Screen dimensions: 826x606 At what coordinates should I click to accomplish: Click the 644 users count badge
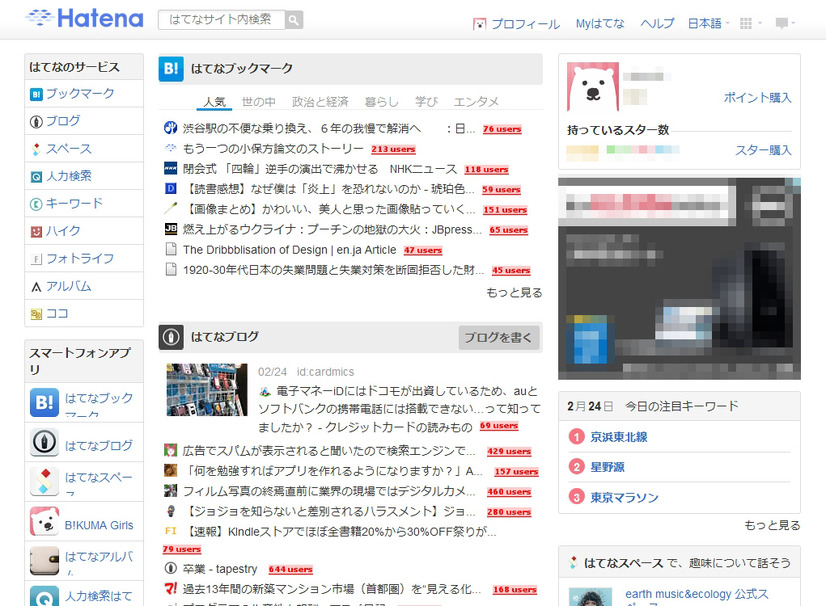tap(291, 570)
